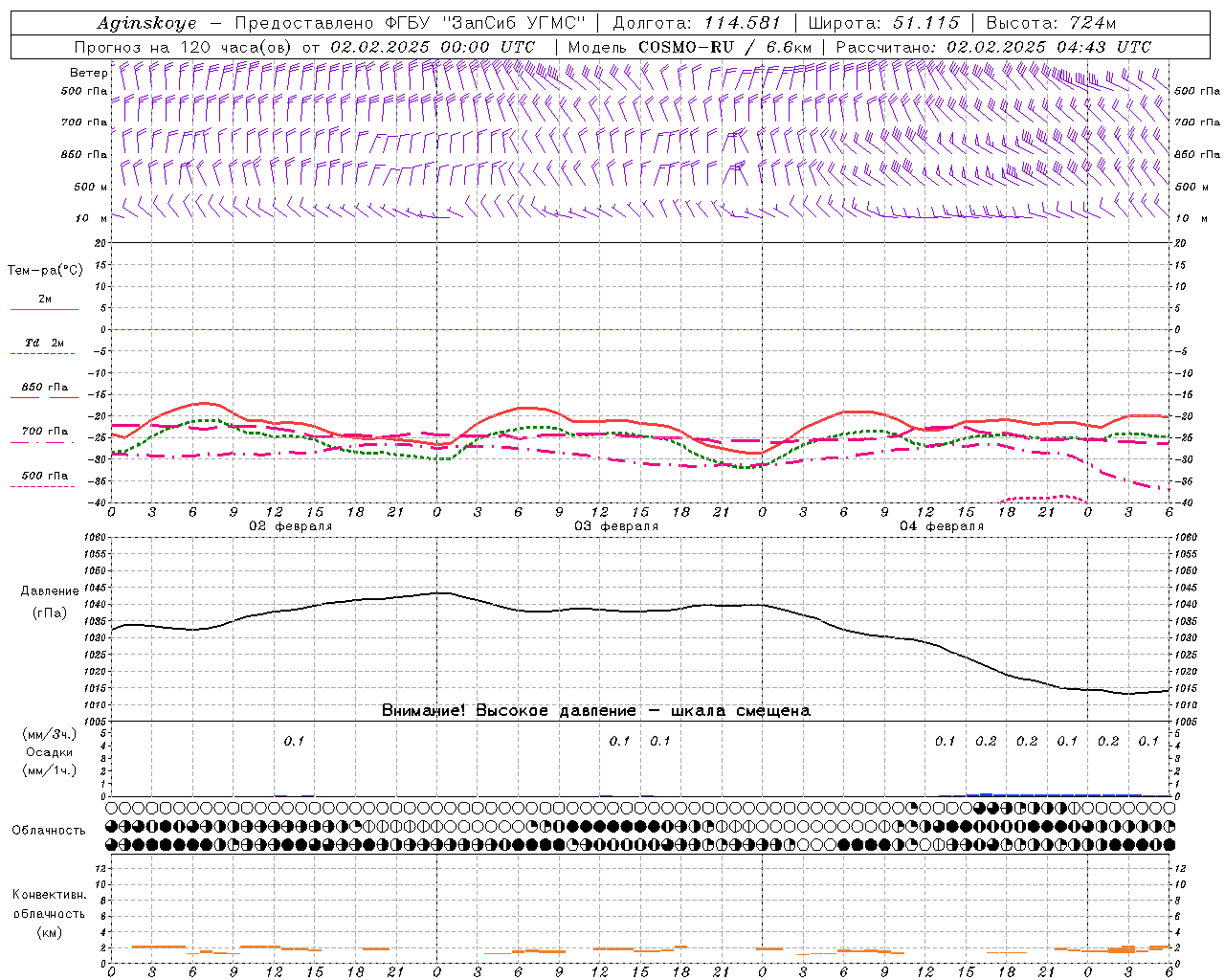The image size is (1225, 980).
Task: Select the 700 гПа temperature legend entry
Action: coord(45,432)
